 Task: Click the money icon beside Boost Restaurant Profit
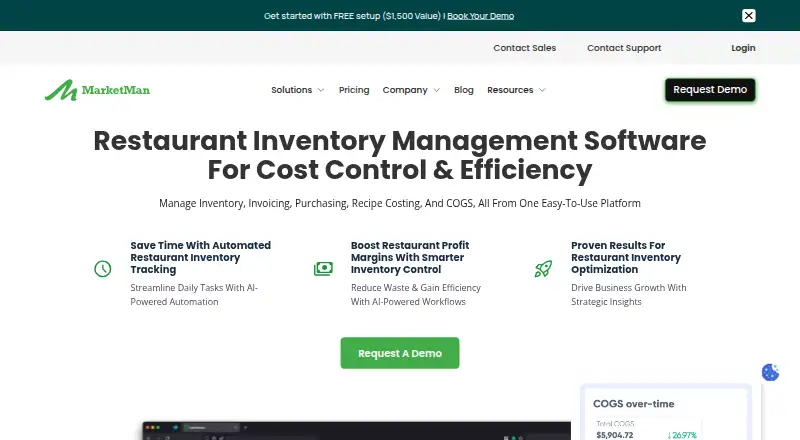pos(323,268)
